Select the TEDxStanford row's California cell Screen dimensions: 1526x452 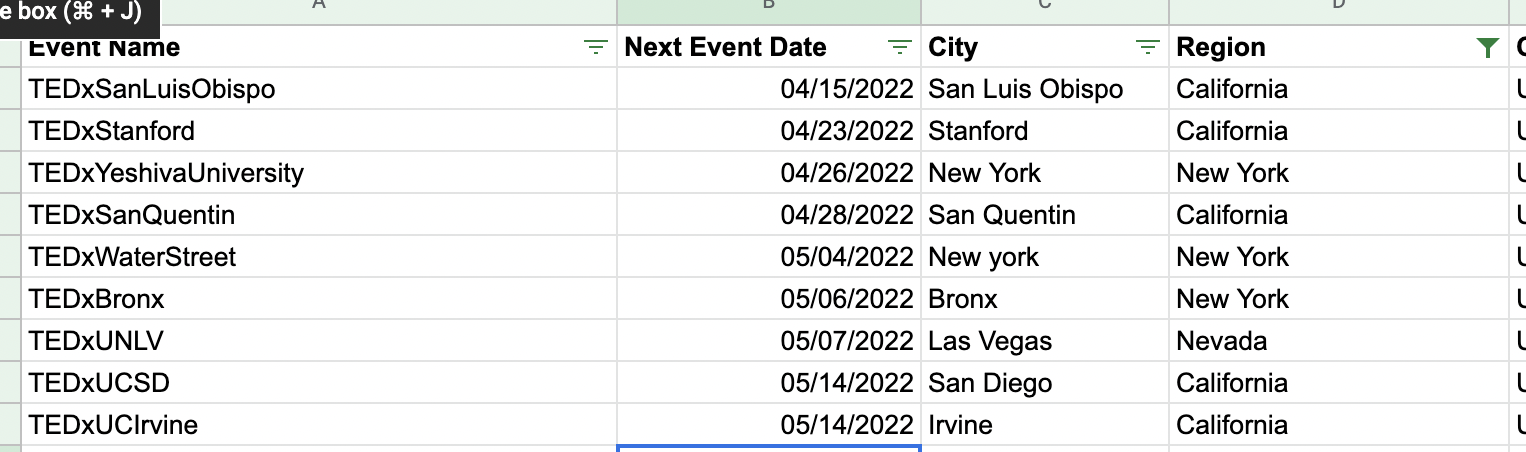(x=1339, y=131)
